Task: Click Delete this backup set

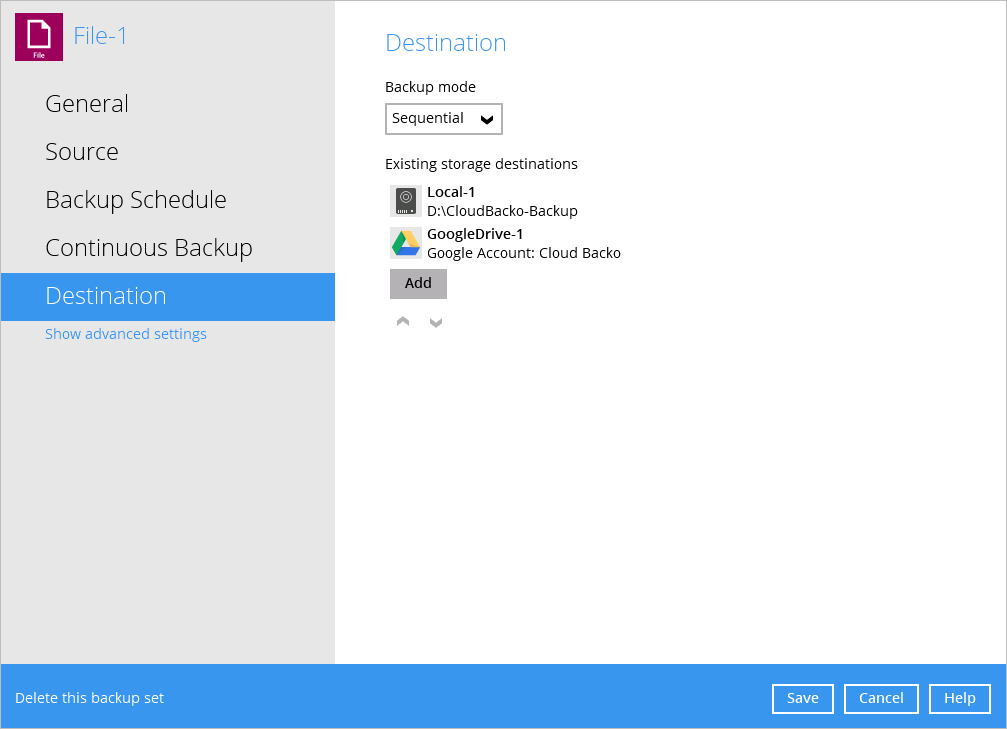Action: (x=90, y=698)
